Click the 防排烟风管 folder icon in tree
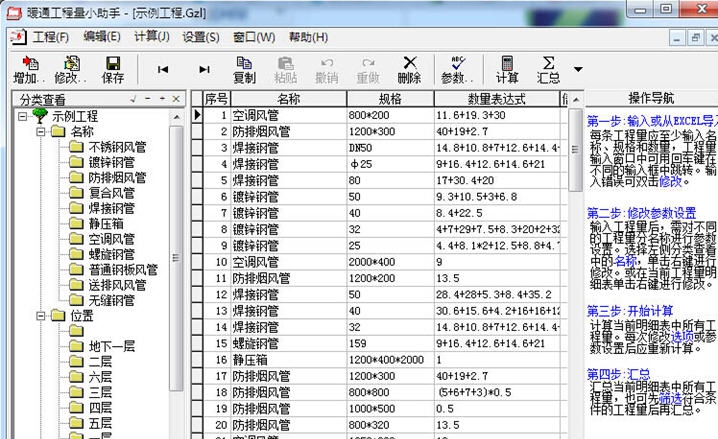718x439 pixels. [x=76, y=178]
